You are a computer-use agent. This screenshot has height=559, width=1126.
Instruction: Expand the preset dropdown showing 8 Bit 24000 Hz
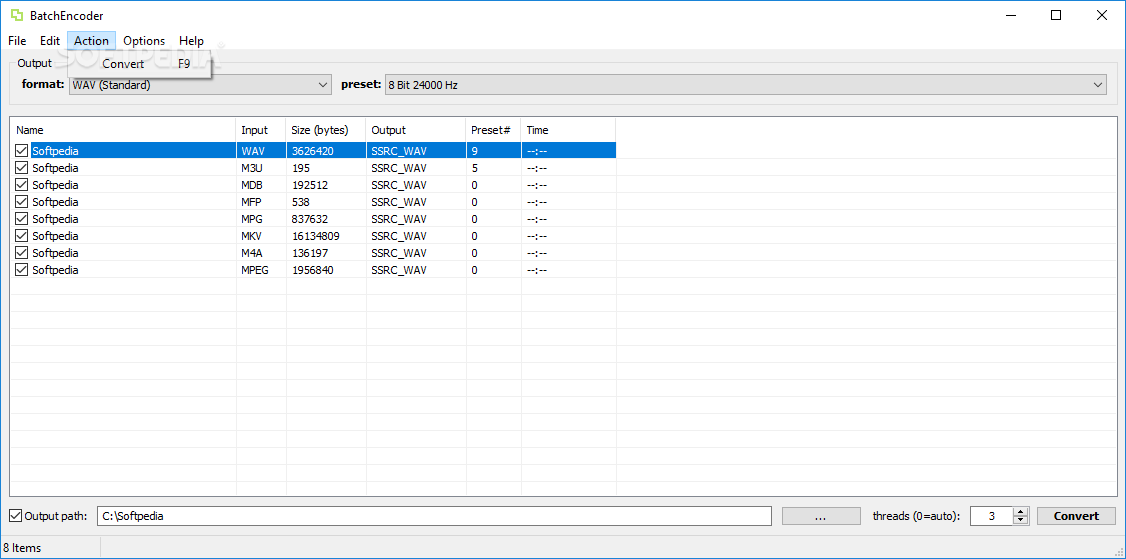click(745, 85)
